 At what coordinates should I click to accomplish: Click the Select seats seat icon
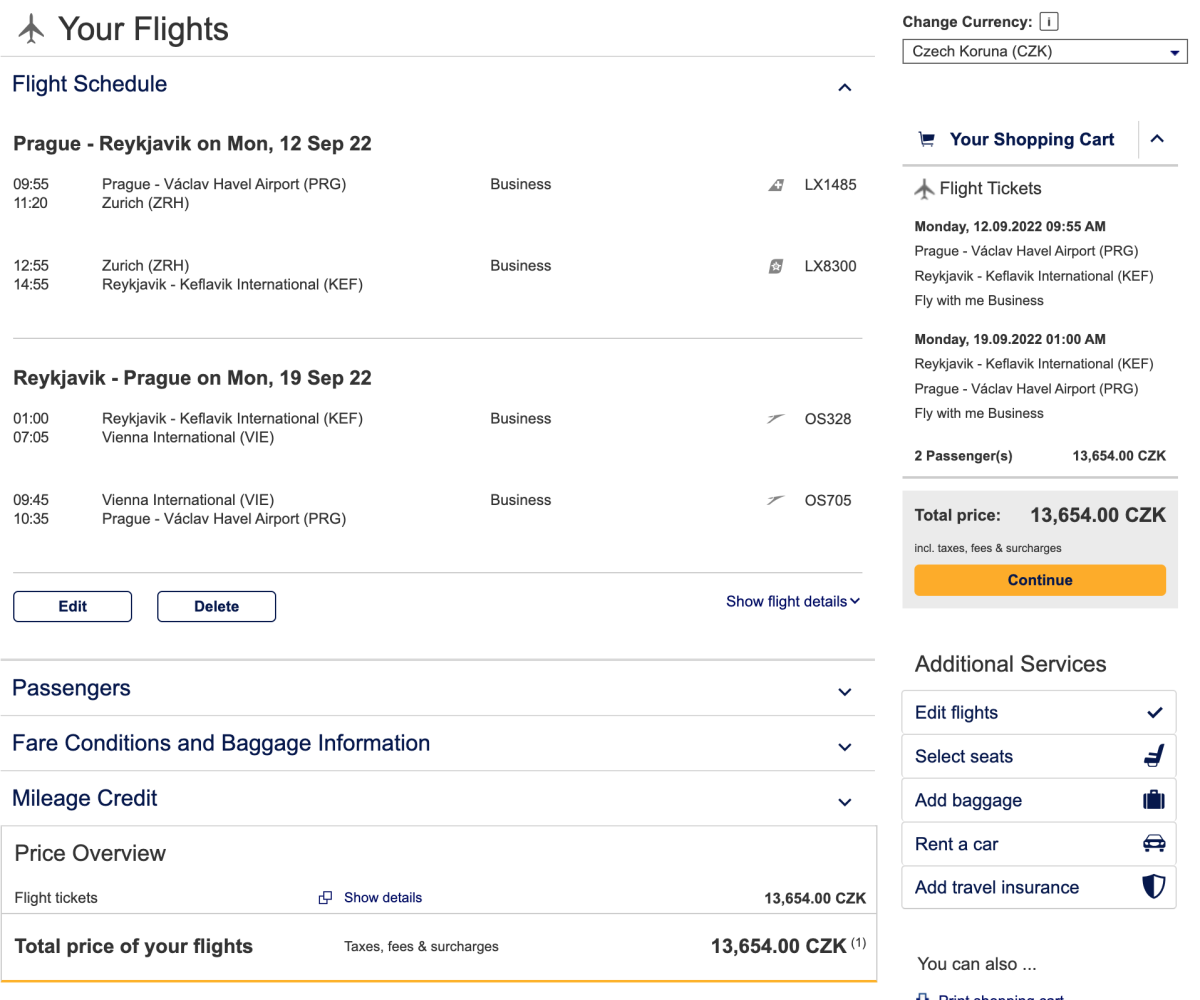pos(1154,757)
